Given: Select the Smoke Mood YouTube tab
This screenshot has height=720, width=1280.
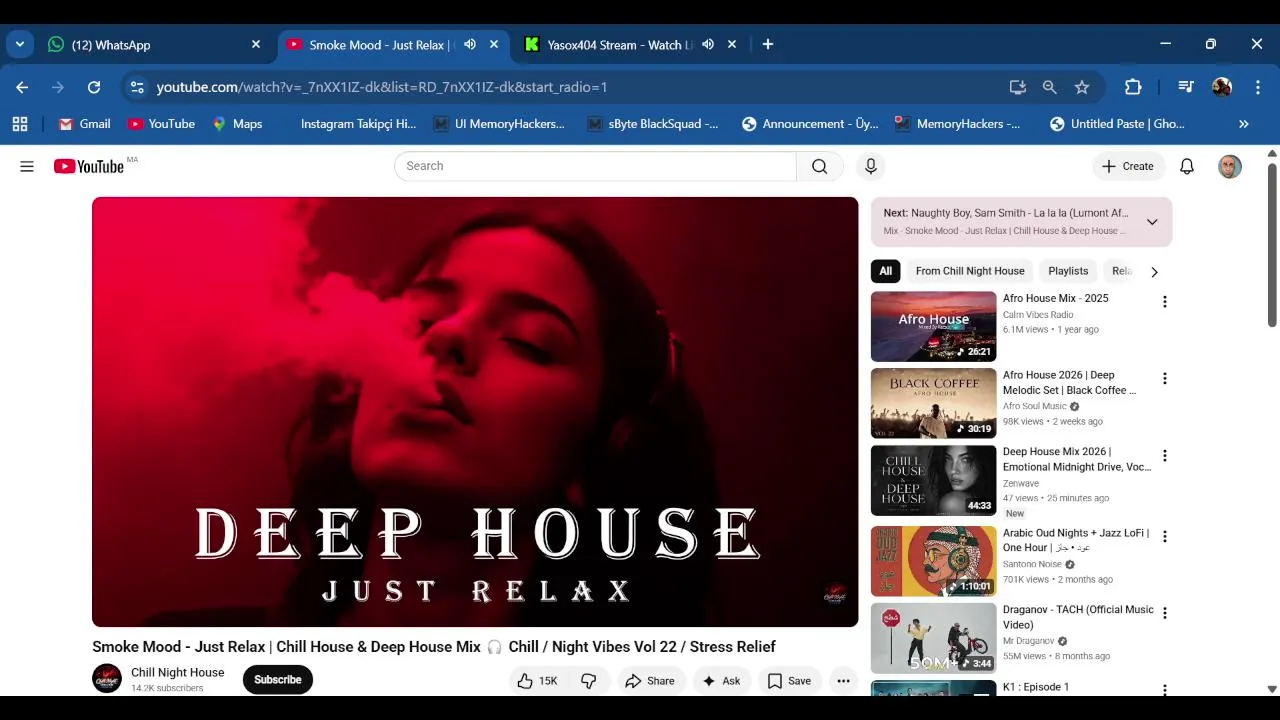Looking at the screenshot, I should 380,45.
